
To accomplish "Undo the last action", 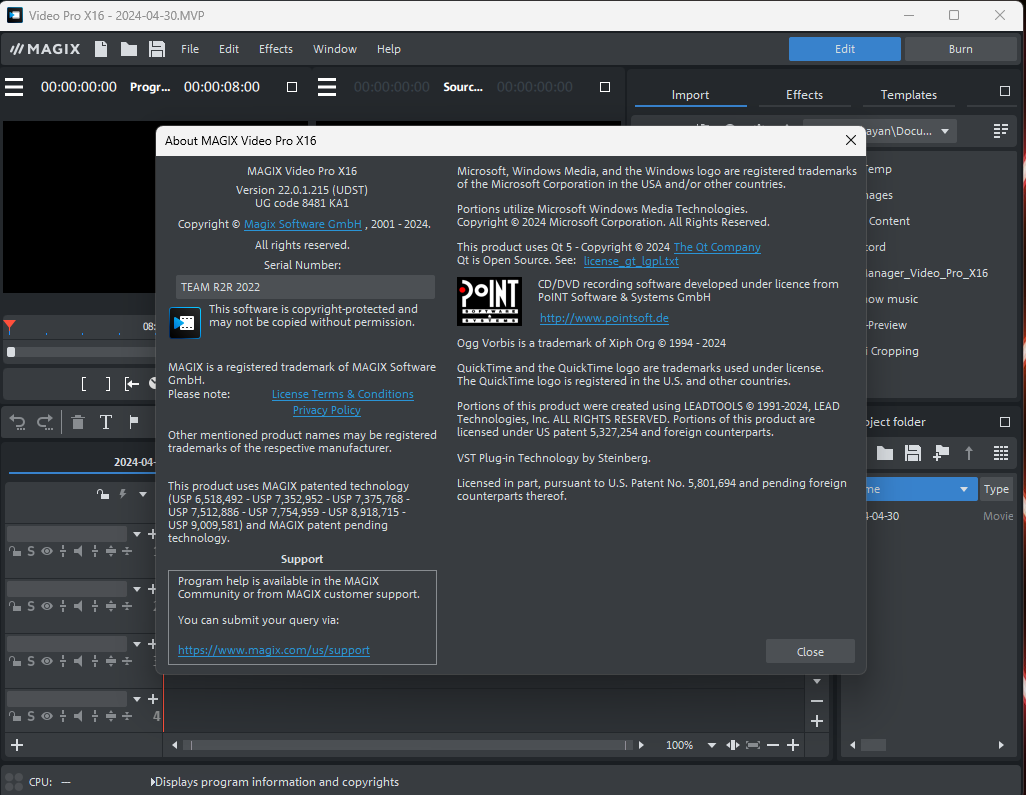I will [x=18, y=423].
